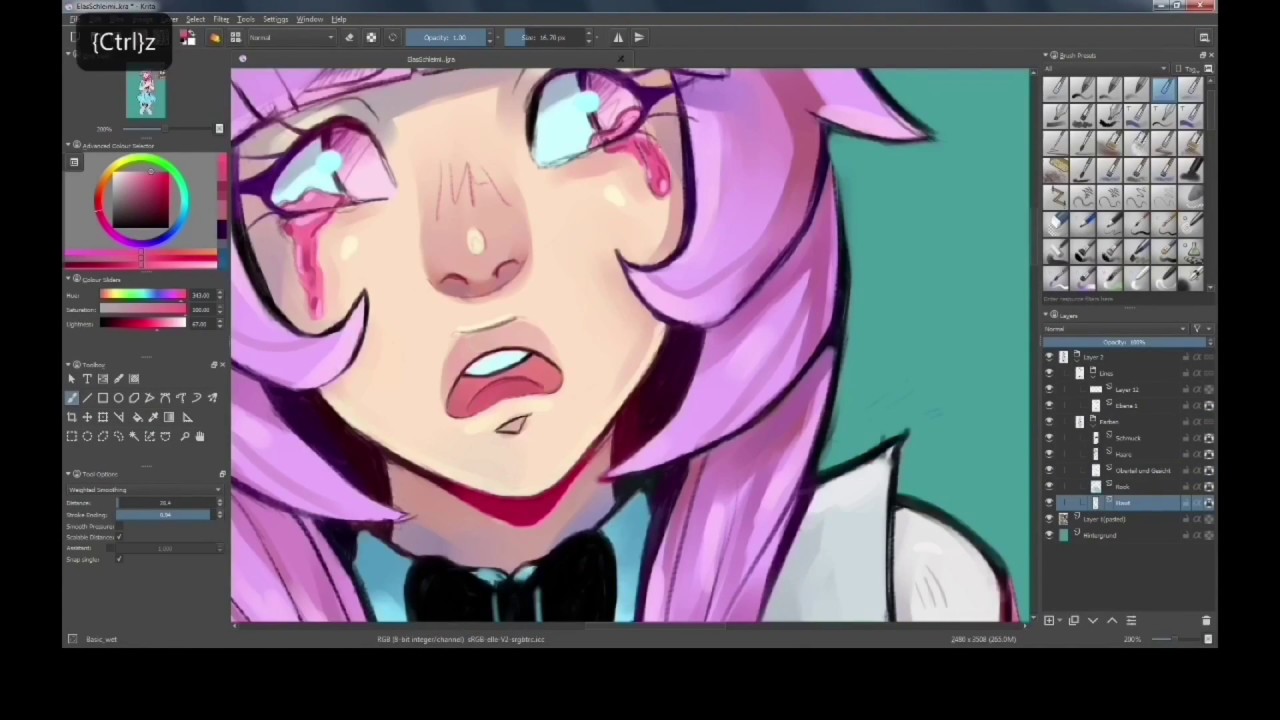The height and width of the screenshot is (720, 1280).
Task: Delete the selected layer with trash icon
Action: click(1206, 621)
